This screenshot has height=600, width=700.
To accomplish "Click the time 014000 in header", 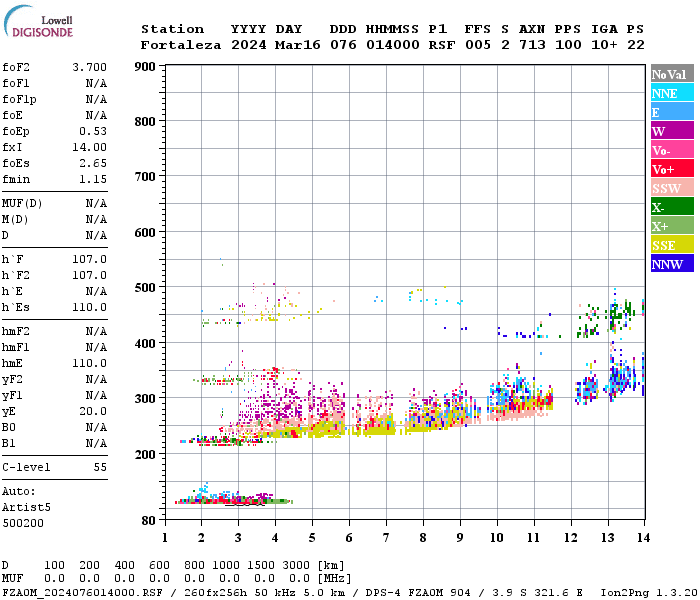I will [393, 45].
